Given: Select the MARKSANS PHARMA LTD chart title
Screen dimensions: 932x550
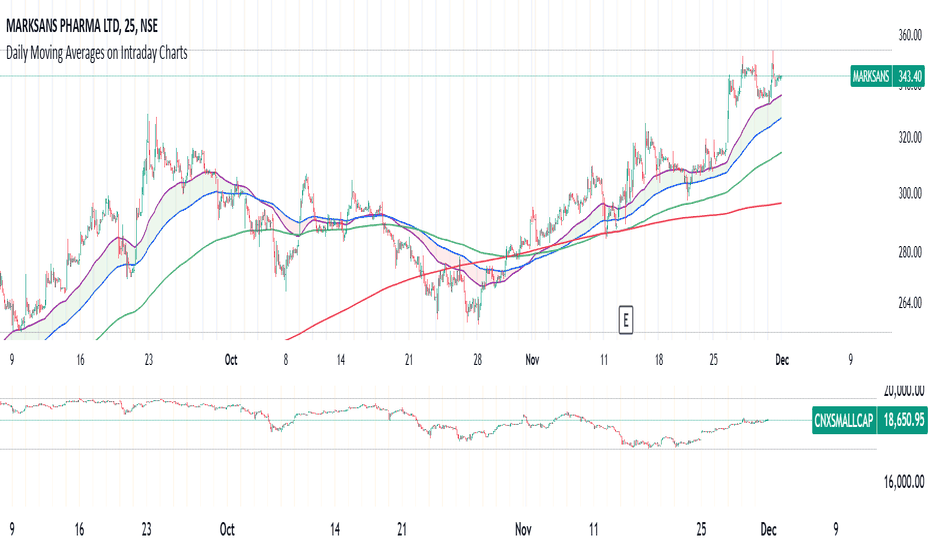Looking at the screenshot, I should (82, 26).
